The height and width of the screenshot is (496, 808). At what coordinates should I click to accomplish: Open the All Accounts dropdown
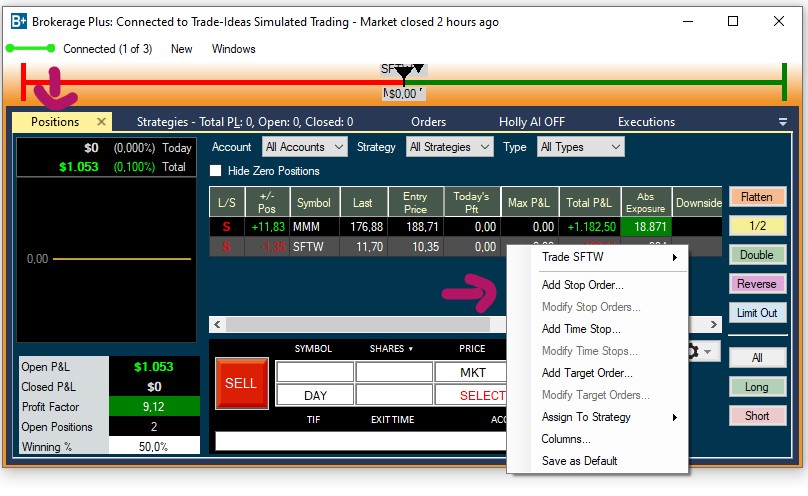(x=305, y=147)
